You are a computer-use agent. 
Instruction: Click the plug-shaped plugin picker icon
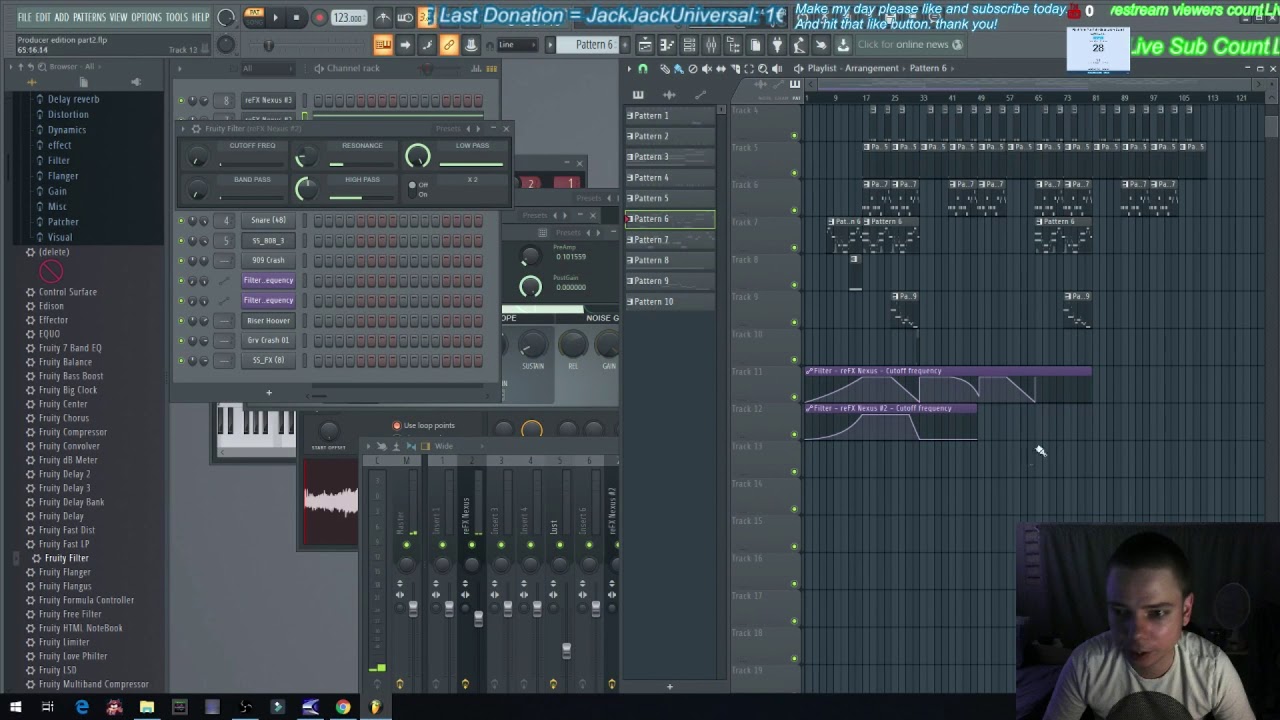777,45
